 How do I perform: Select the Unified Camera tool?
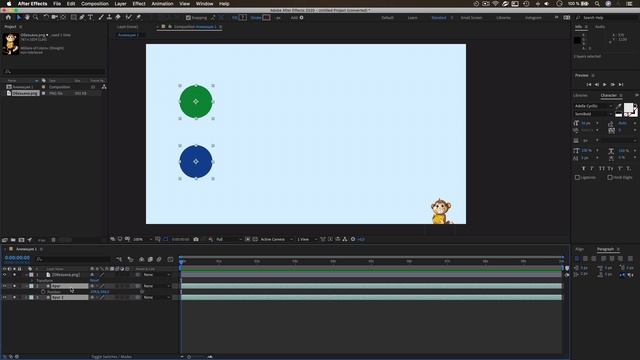tap(54, 18)
